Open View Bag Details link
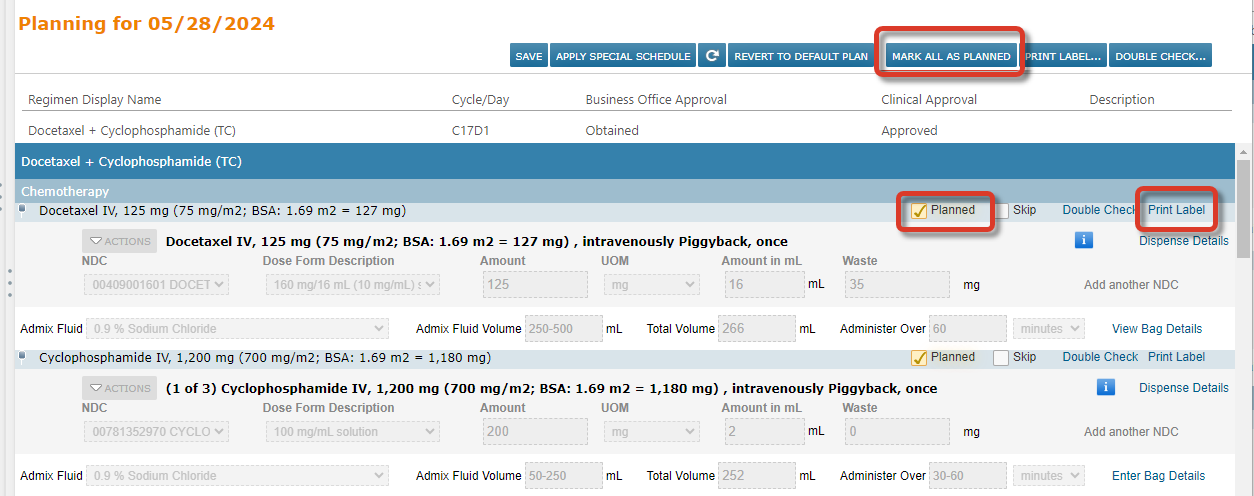Viewport: 1254px width, 496px height. pos(1157,328)
